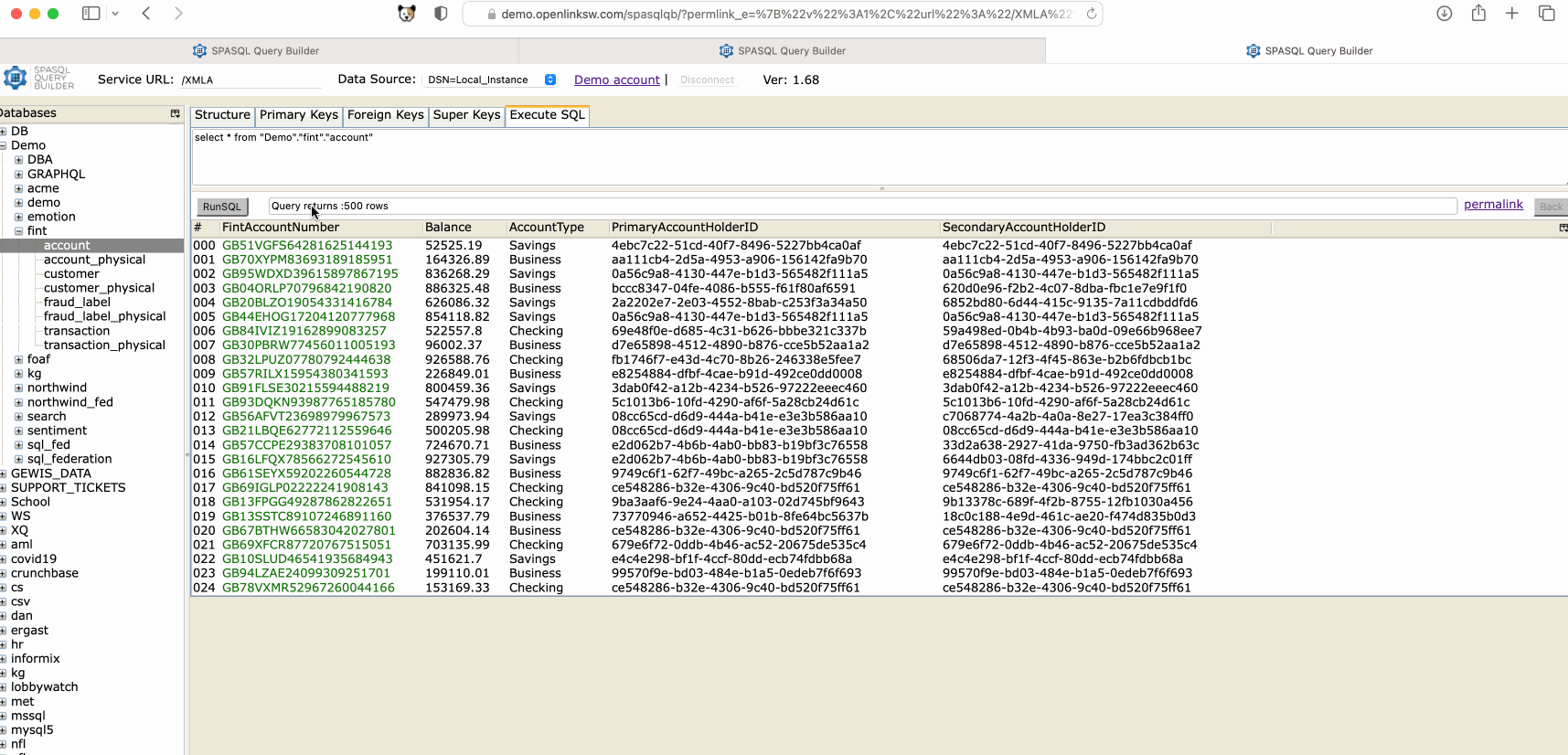The image size is (1568, 755).
Task: Open the Safari downloads icon
Action: click(1445, 14)
